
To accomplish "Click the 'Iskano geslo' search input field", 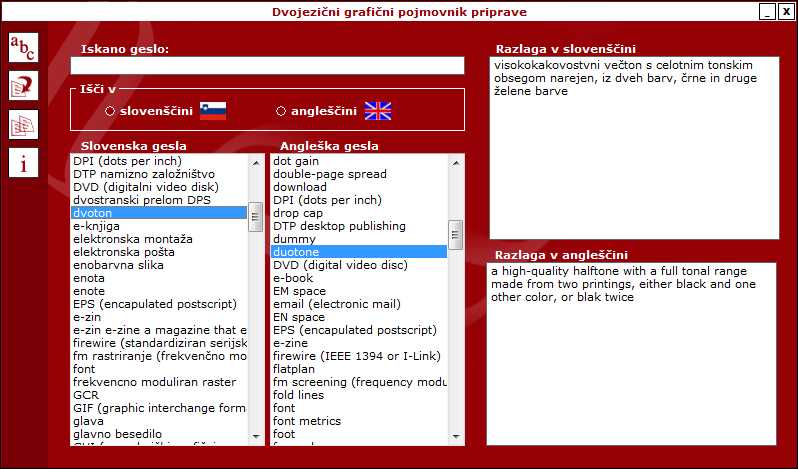I will pyautogui.click(x=267, y=66).
